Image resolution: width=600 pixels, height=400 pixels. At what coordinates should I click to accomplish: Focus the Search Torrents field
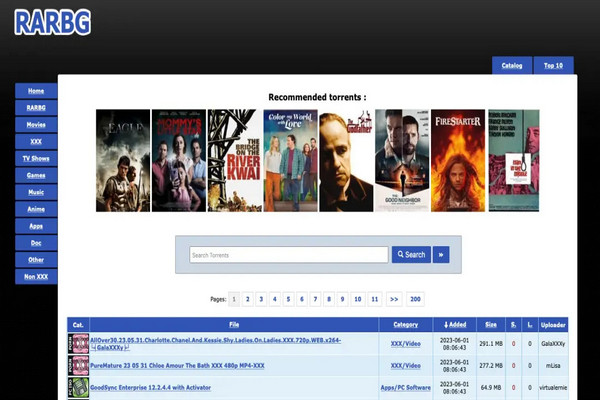click(x=289, y=255)
